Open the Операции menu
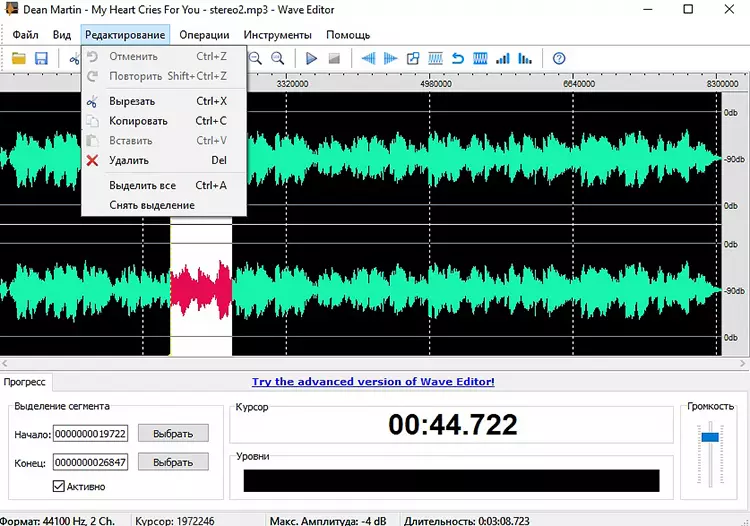The height and width of the screenshot is (526, 750). [x=204, y=35]
